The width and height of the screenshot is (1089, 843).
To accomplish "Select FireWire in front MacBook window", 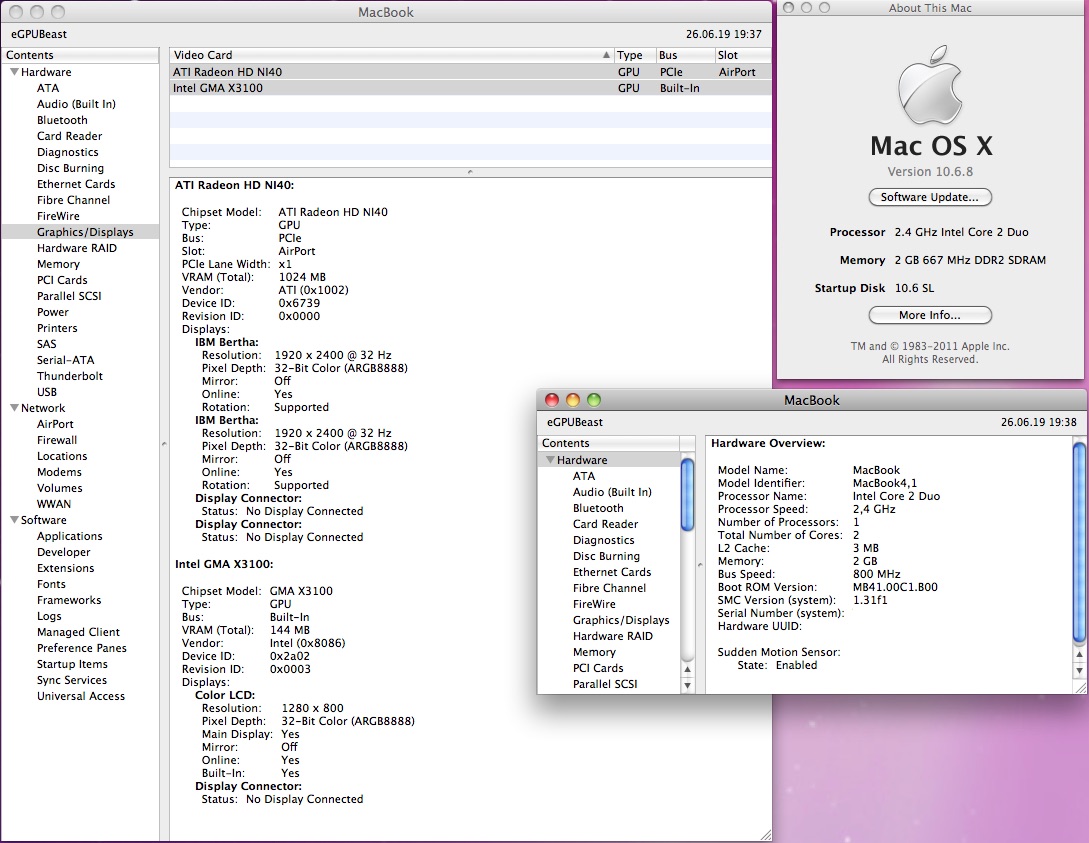I will [x=594, y=603].
